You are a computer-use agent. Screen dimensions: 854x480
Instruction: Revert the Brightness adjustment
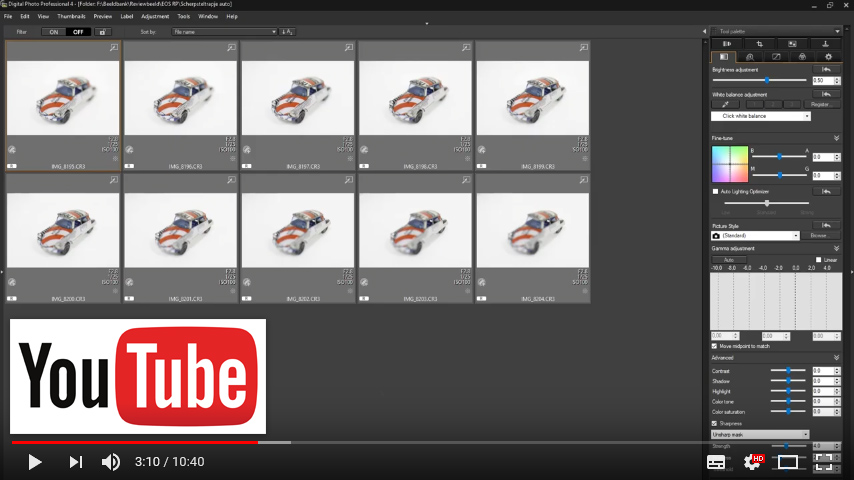click(x=826, y=70)
